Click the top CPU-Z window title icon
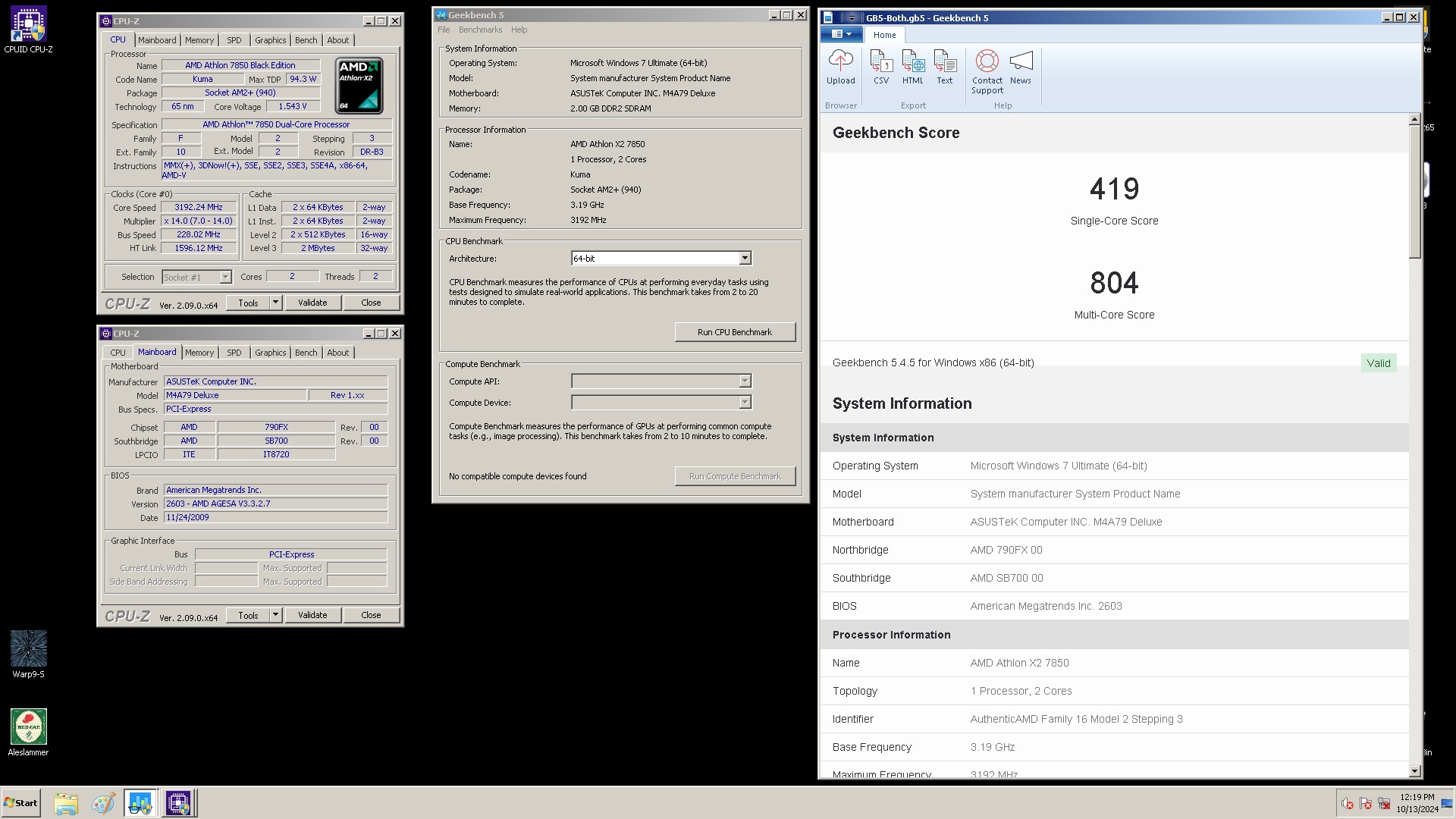 coord(106,21)
